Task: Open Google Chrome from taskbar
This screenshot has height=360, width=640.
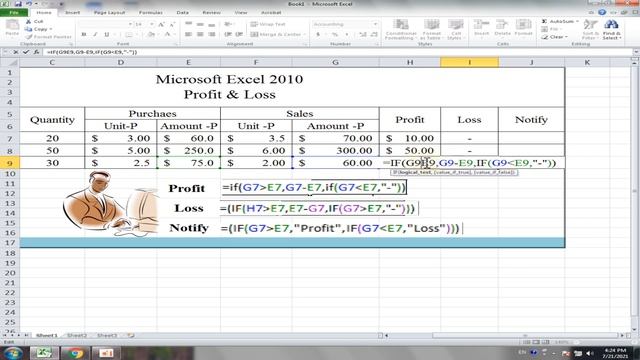Action: click(x=75, y=353)
